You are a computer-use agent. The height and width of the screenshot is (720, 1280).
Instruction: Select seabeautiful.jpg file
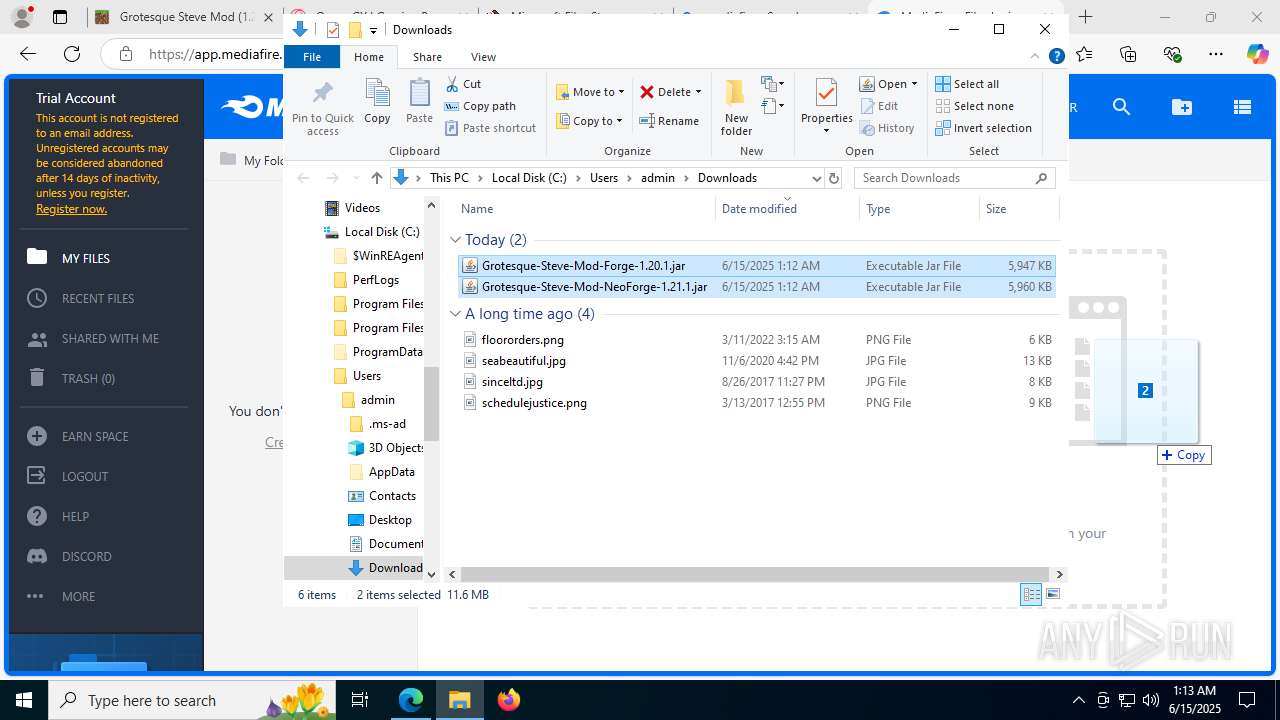click(757, 361)
